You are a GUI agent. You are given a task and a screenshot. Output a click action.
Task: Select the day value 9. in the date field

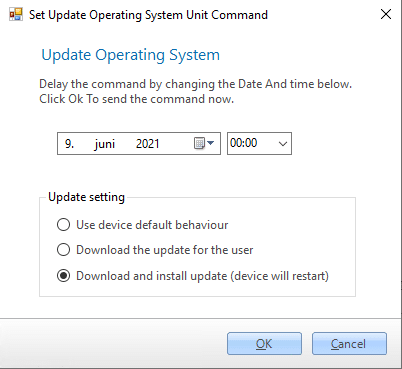(x=69, y=144)
